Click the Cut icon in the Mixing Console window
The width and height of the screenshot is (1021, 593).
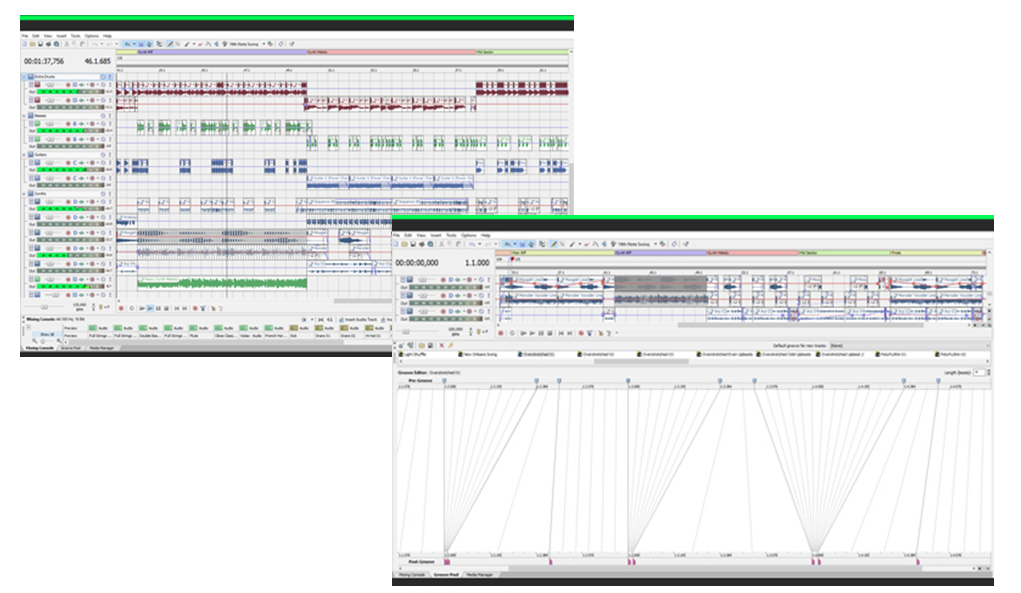pyautogui.click(x=66, y=44)
